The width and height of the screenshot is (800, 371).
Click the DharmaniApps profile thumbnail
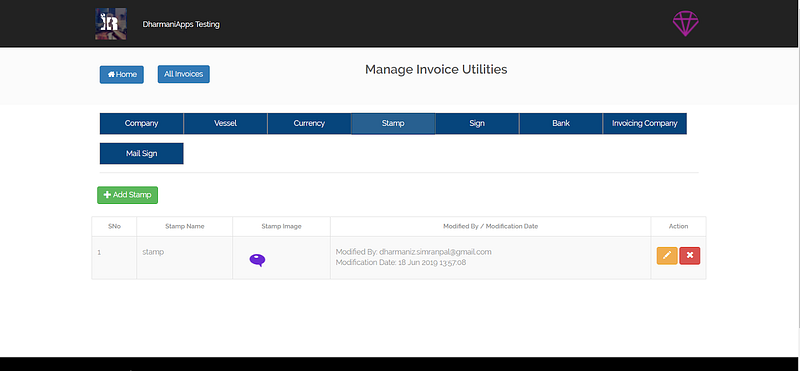(x=111, y=24)
